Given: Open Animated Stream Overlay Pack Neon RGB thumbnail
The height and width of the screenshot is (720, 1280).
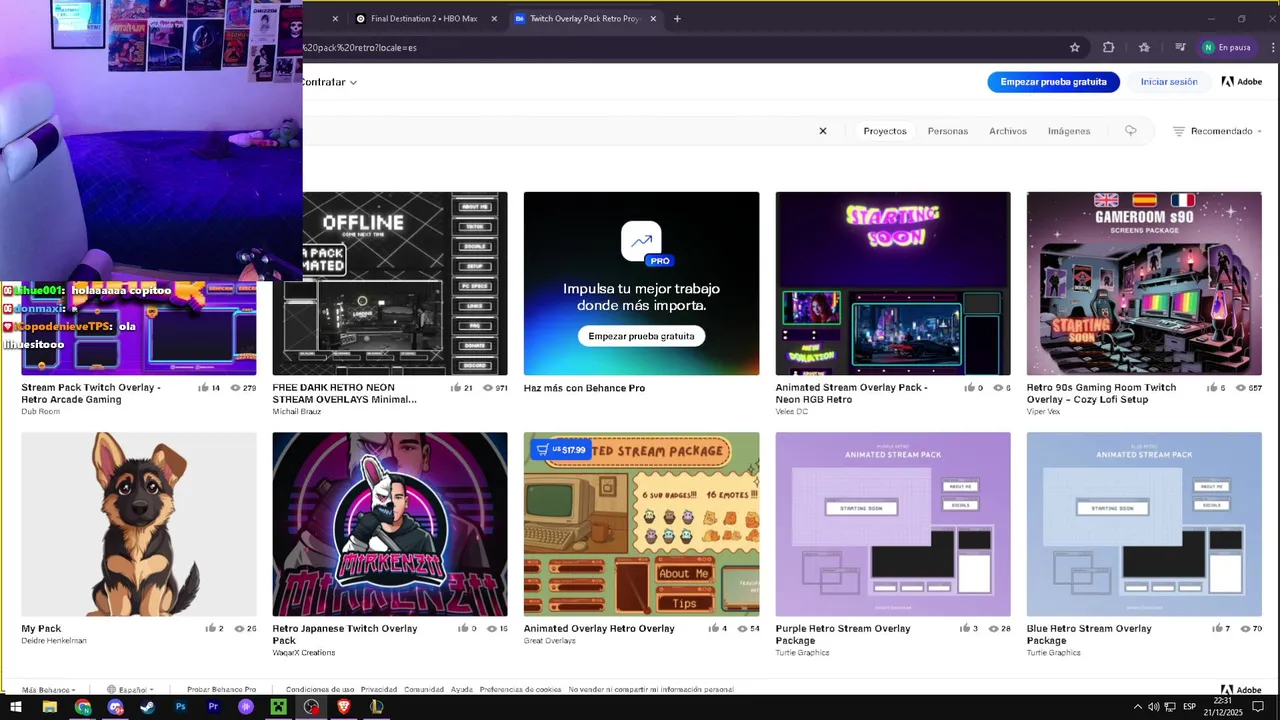Looking at the screenshot, I should pos(893,283).
